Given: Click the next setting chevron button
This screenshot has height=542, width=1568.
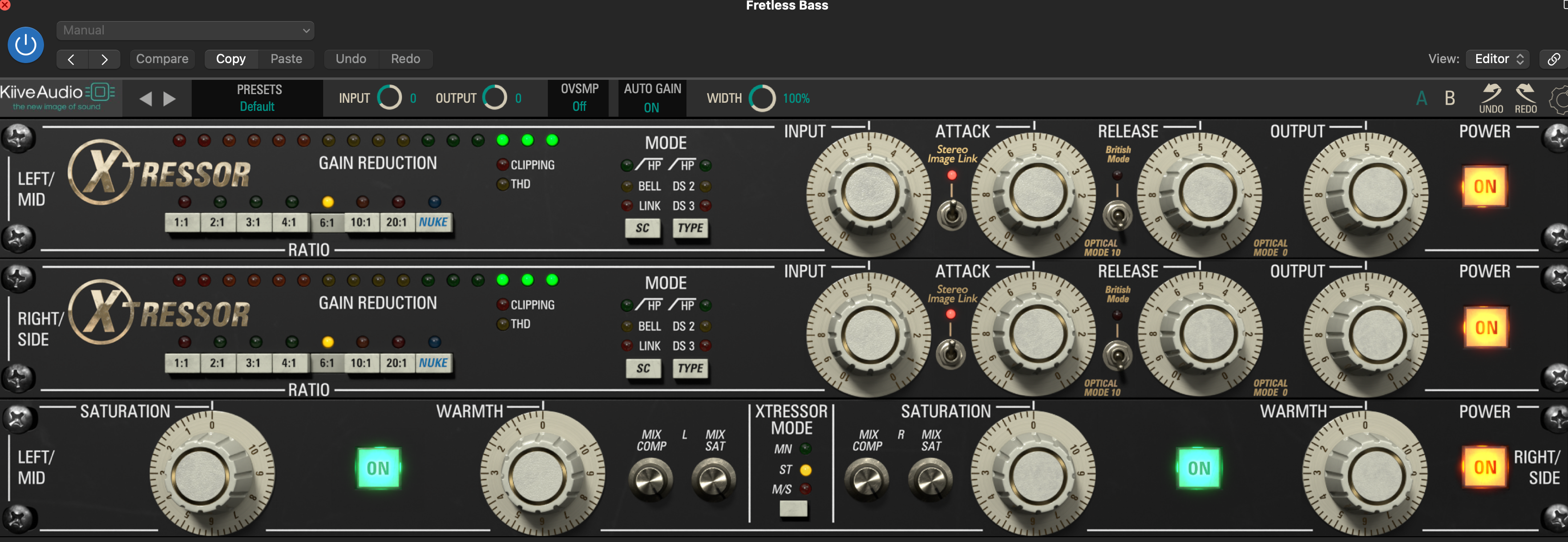Looking at the screenshot, I should pos(104,59).
